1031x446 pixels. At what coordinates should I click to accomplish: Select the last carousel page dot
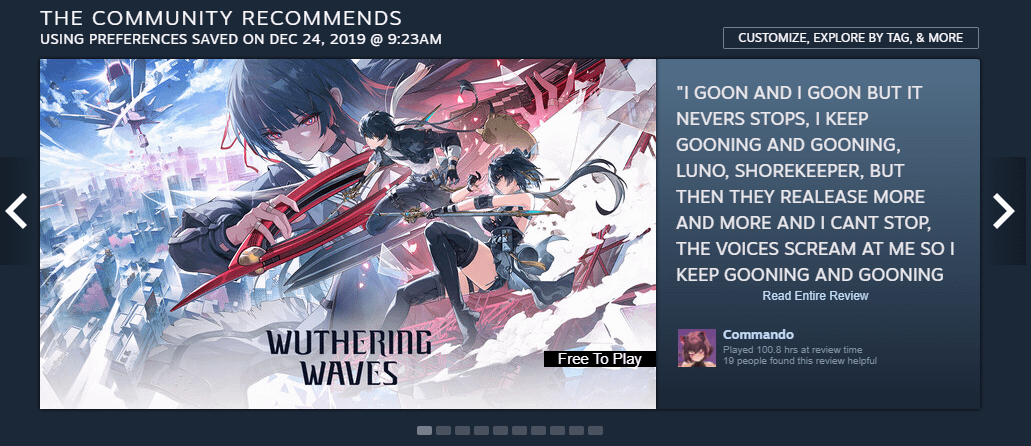coord(596,431)
